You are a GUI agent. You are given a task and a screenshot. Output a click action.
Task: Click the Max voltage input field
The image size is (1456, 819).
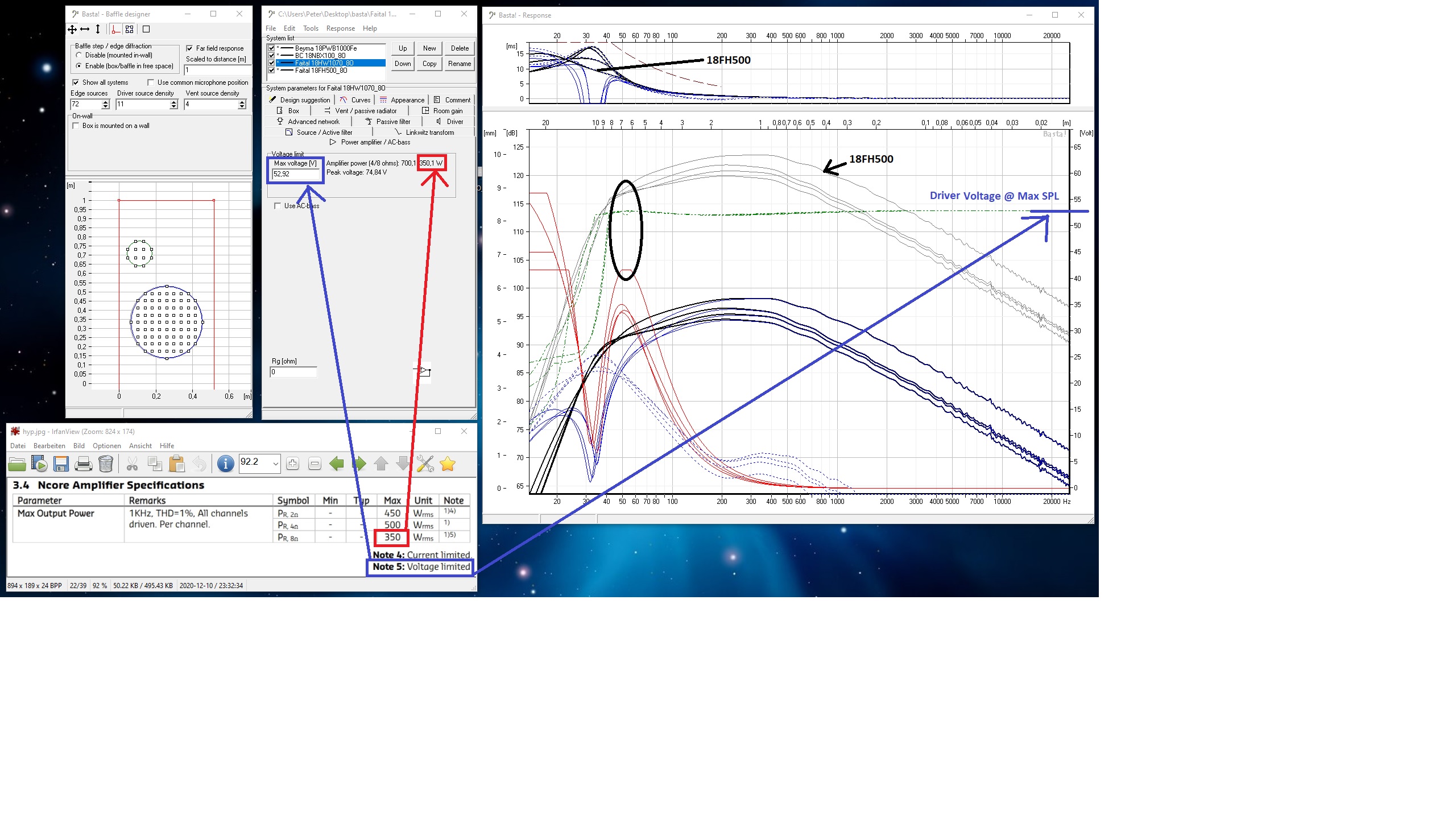coord(295,174)
